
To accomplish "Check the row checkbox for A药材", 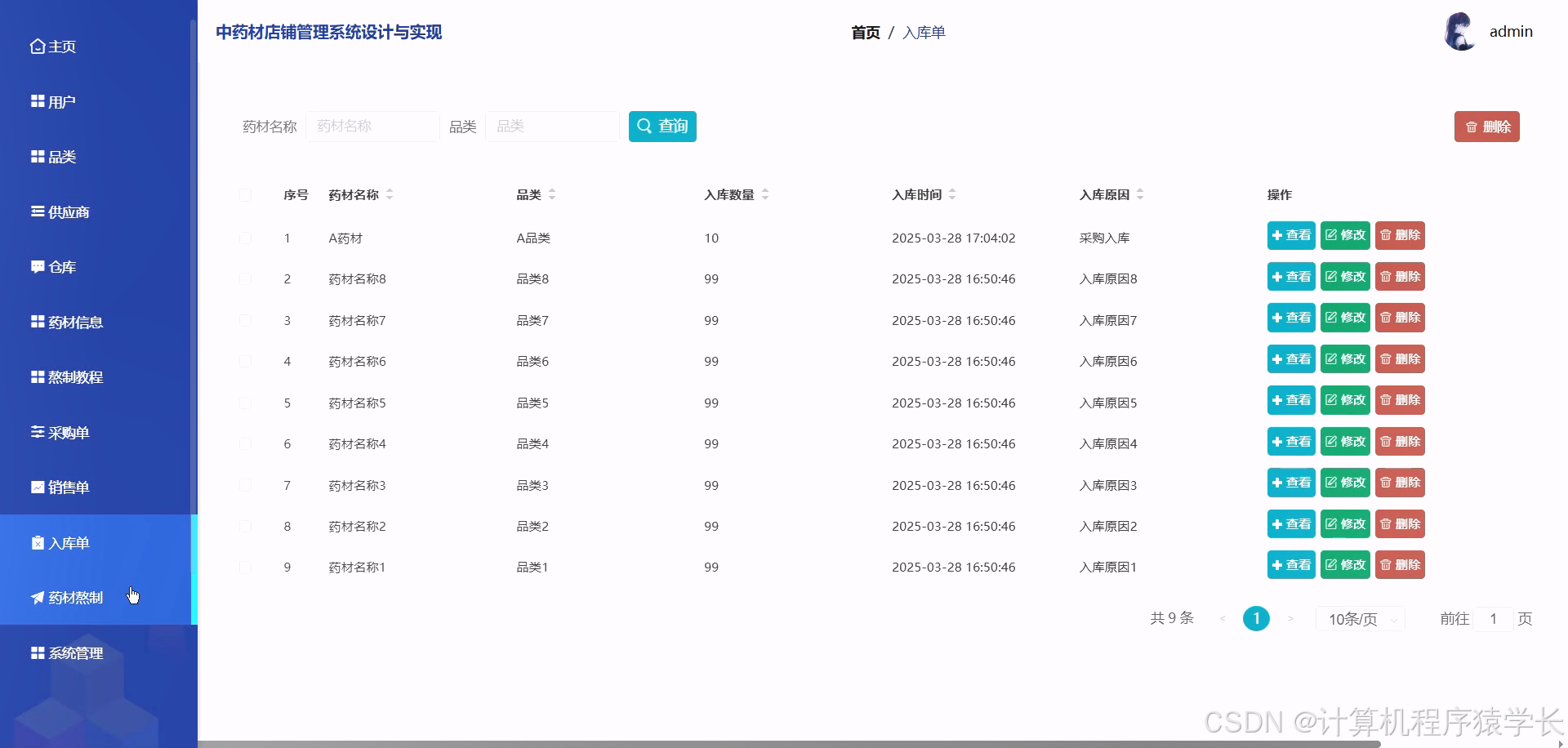I will tap(246, 238).
